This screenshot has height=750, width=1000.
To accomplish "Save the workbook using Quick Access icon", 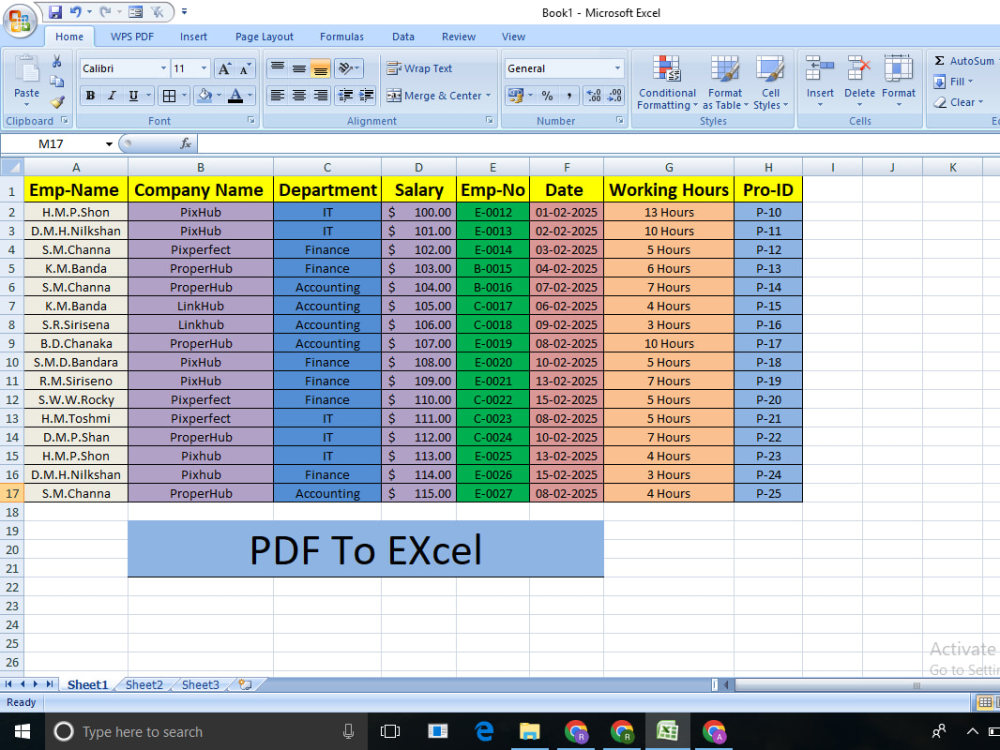I will [x=55, y=11].
